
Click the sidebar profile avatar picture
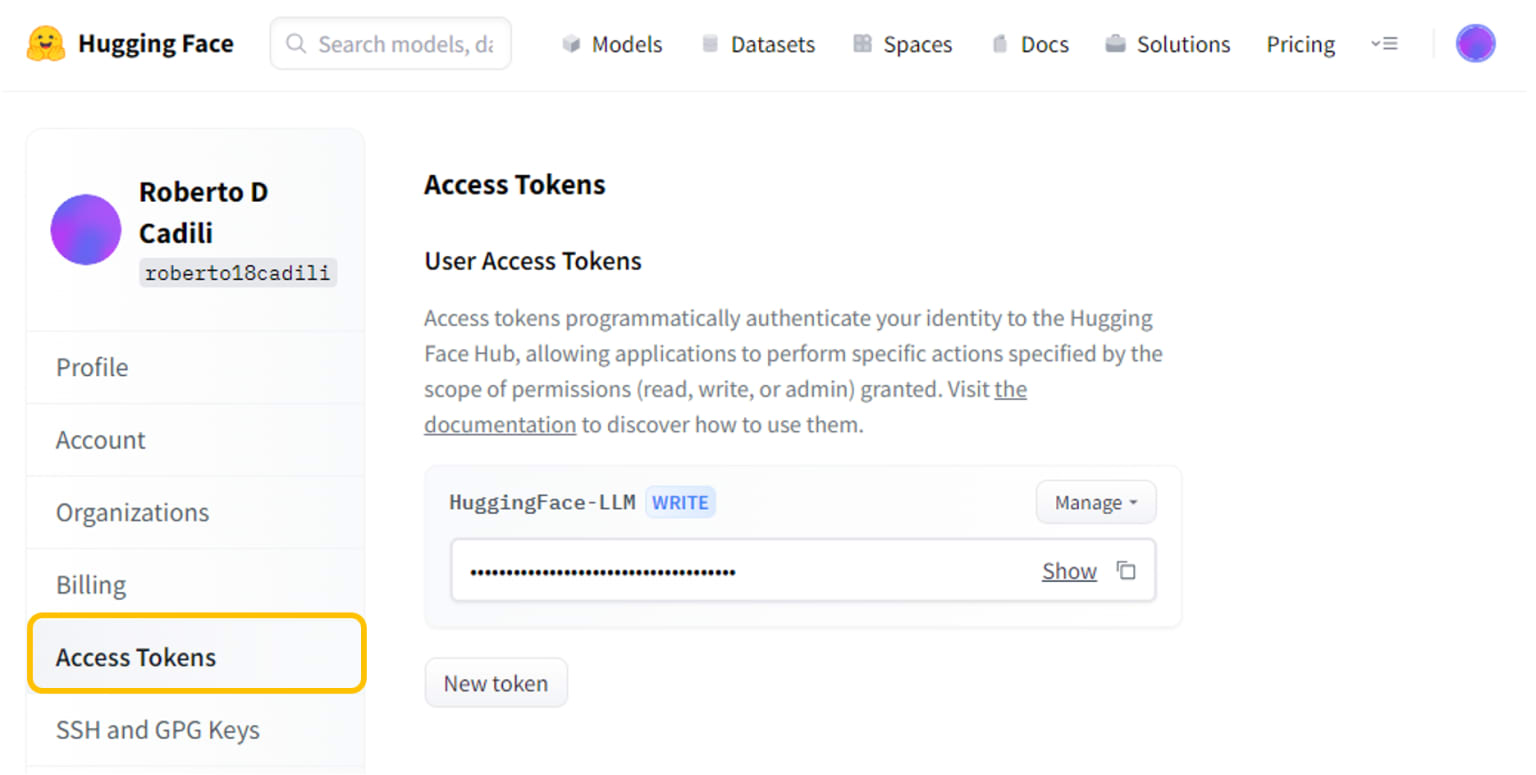pyautogui.click(x=86, y=229)
